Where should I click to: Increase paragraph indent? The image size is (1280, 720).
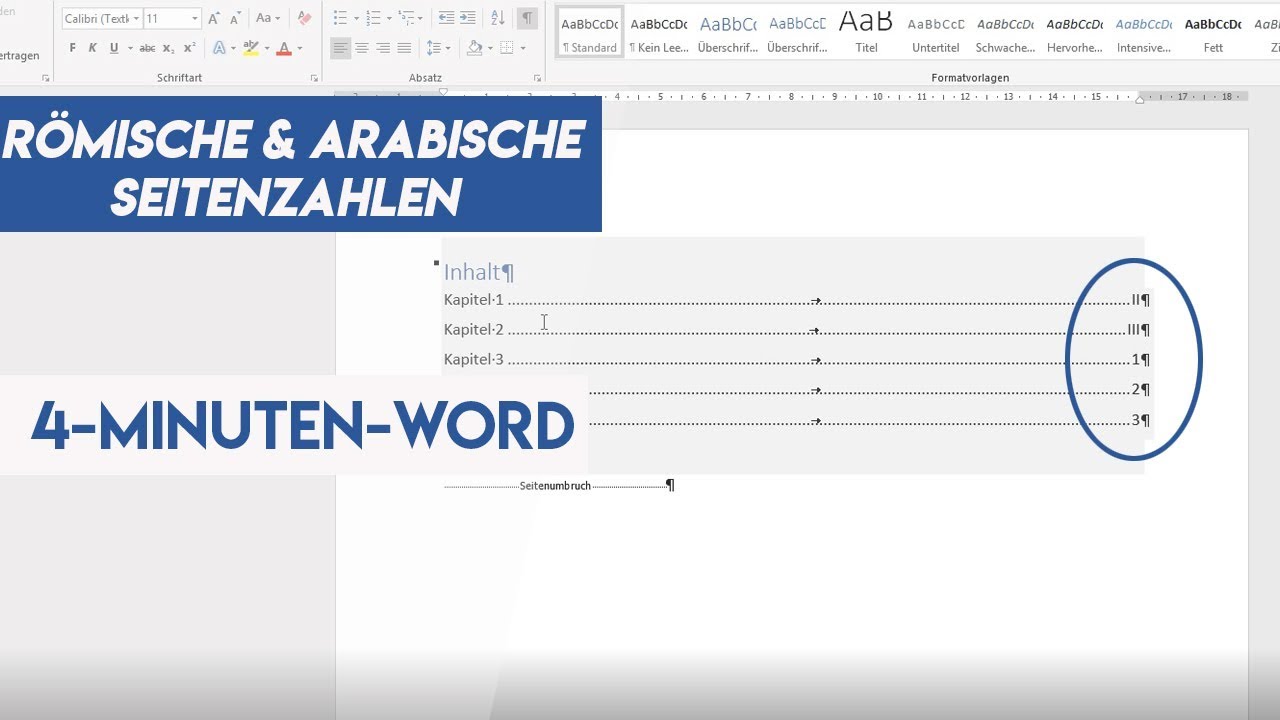pos(467,18)
